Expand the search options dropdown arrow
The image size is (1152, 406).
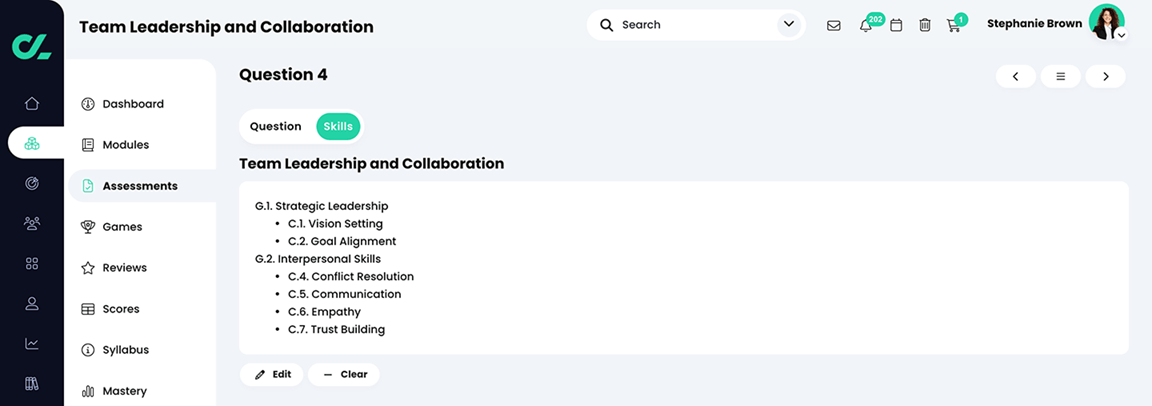tap(789, 25)
